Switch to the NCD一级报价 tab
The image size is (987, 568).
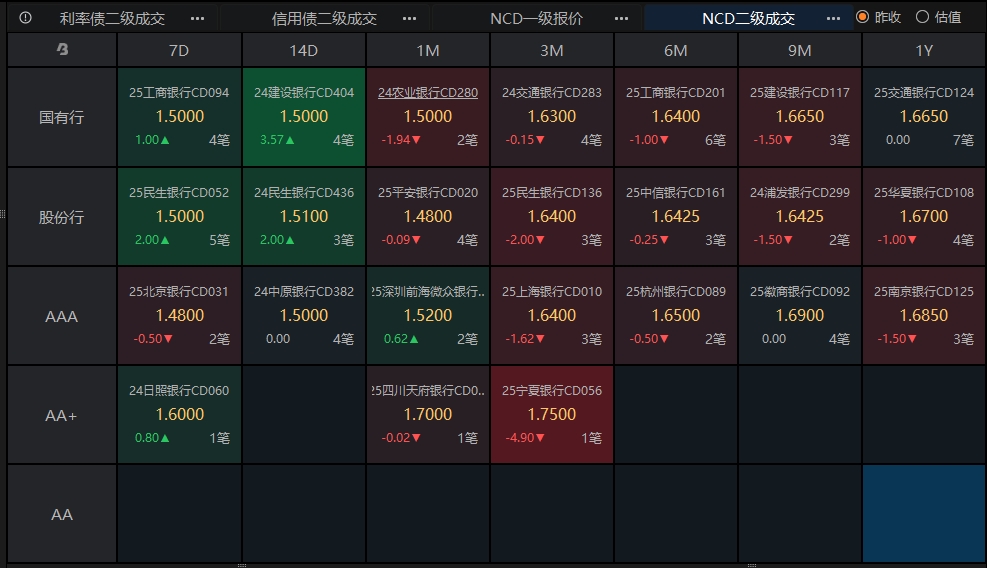(x=536, y=19)
